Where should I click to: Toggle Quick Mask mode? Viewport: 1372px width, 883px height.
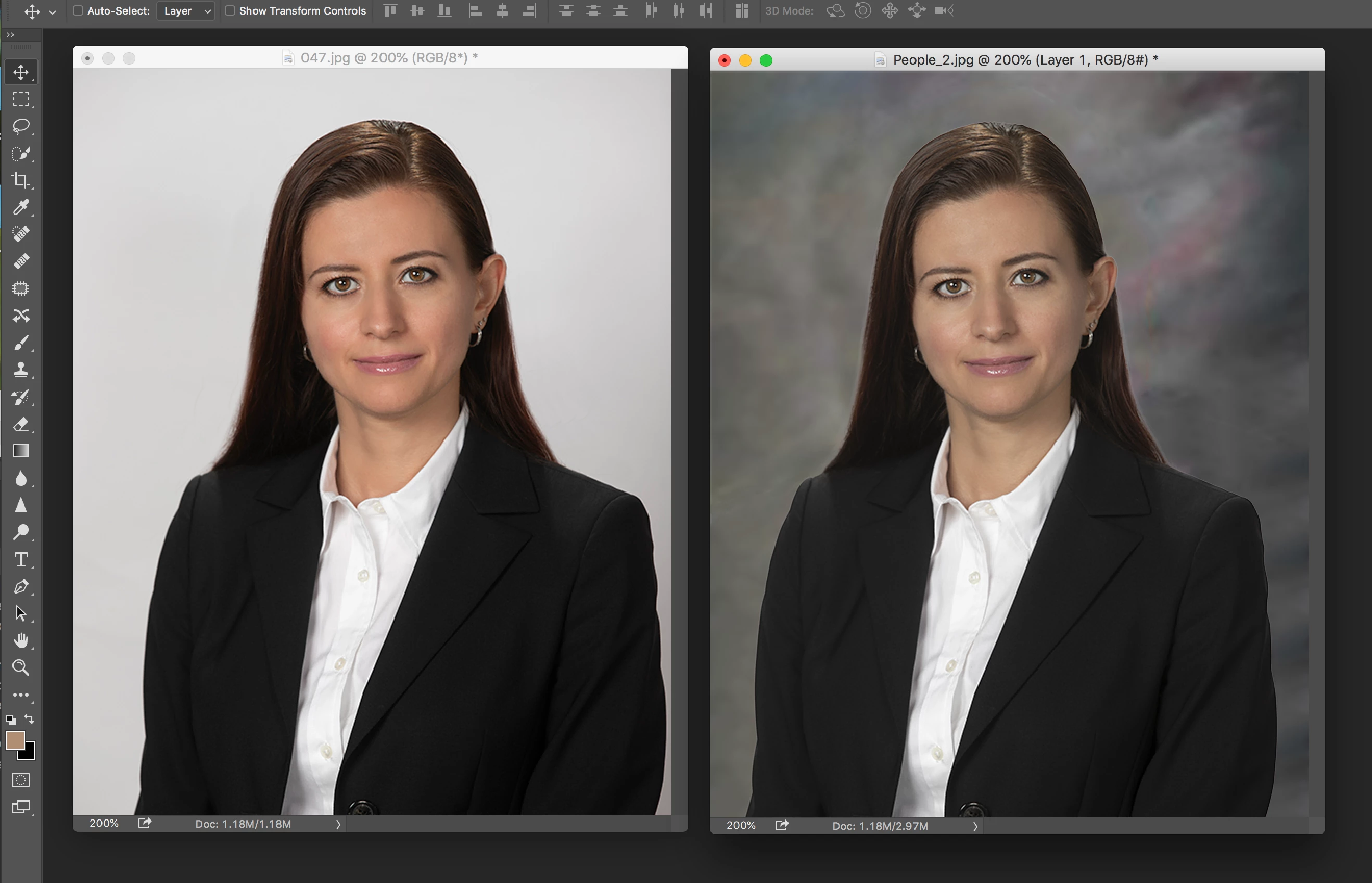point(21,780)
